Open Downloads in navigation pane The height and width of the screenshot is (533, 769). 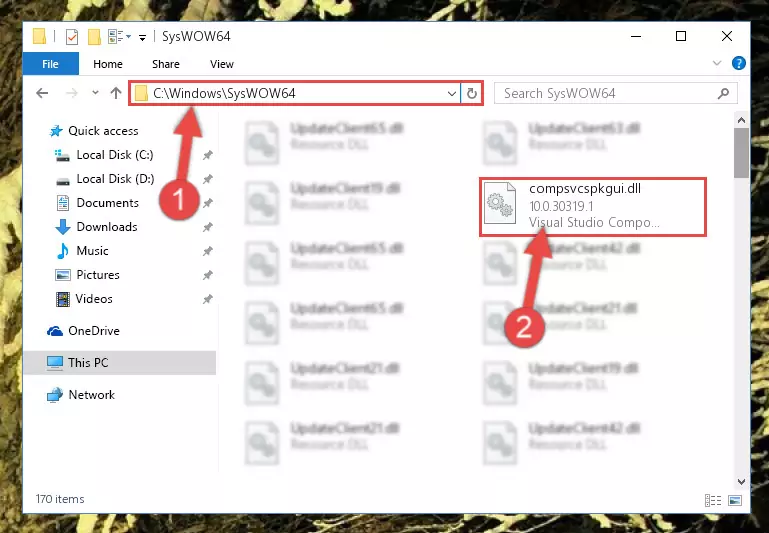point(106,227)
